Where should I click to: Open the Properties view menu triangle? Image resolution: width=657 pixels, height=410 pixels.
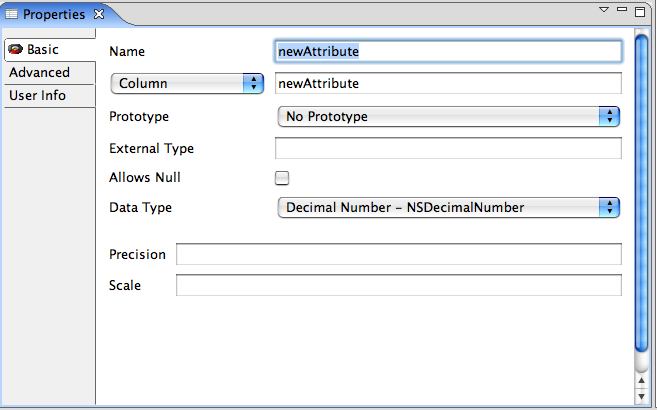tap(604, 10)
